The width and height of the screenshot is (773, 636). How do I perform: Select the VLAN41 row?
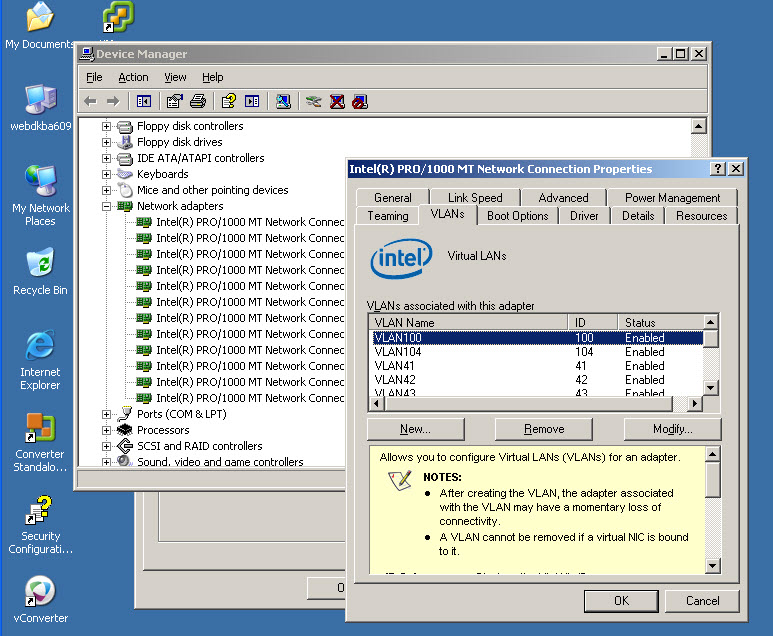coord(537,366)
